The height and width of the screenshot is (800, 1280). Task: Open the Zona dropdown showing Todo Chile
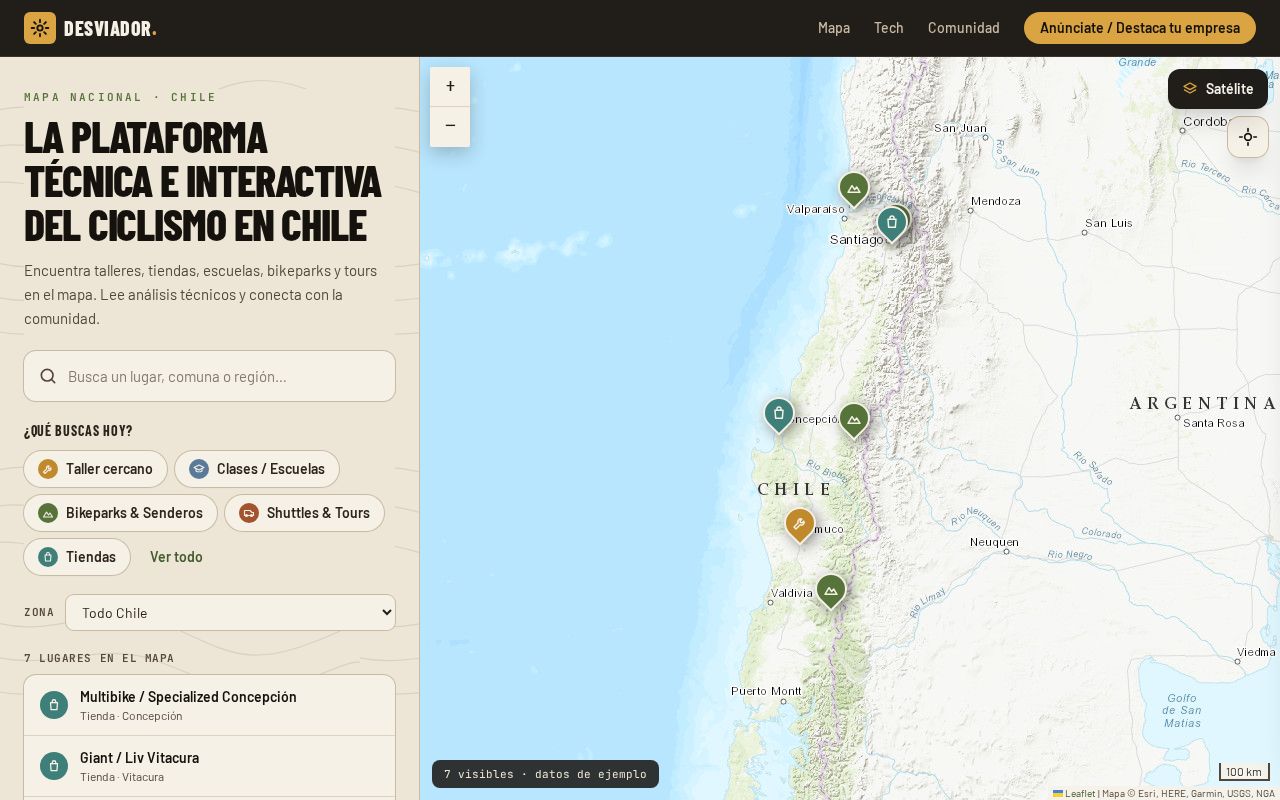coord(230,613)
